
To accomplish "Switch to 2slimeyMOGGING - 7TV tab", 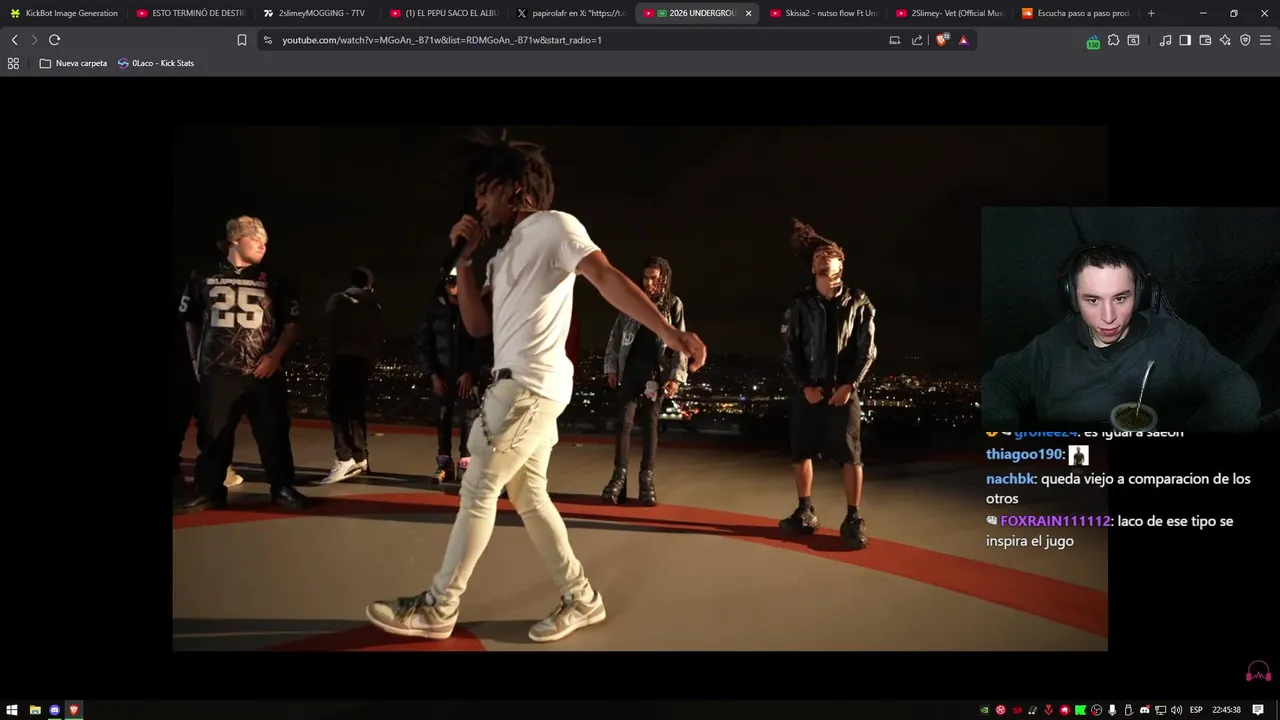I will click(x=316, y=13).
